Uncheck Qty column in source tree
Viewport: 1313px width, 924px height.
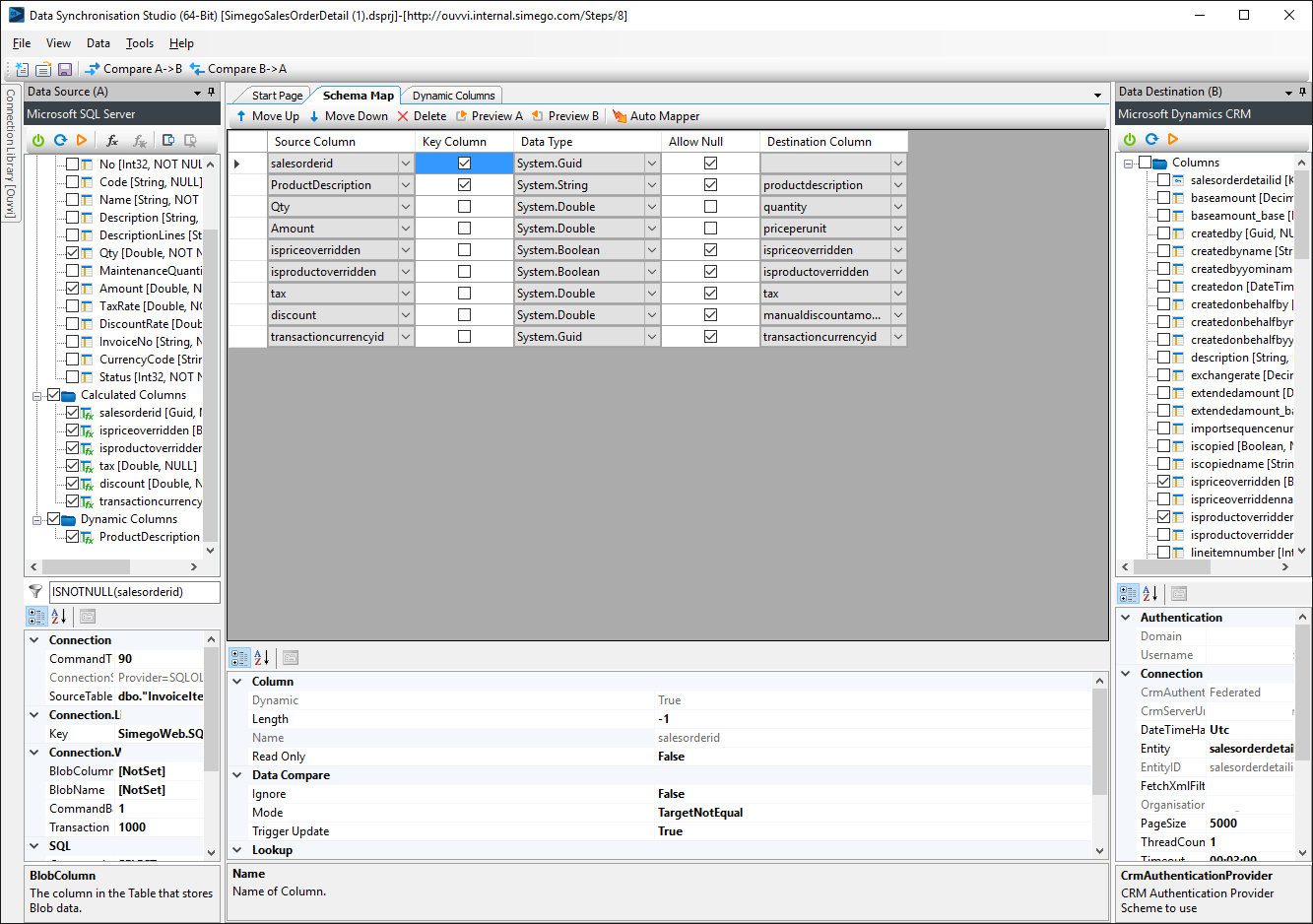pos(72,253)
